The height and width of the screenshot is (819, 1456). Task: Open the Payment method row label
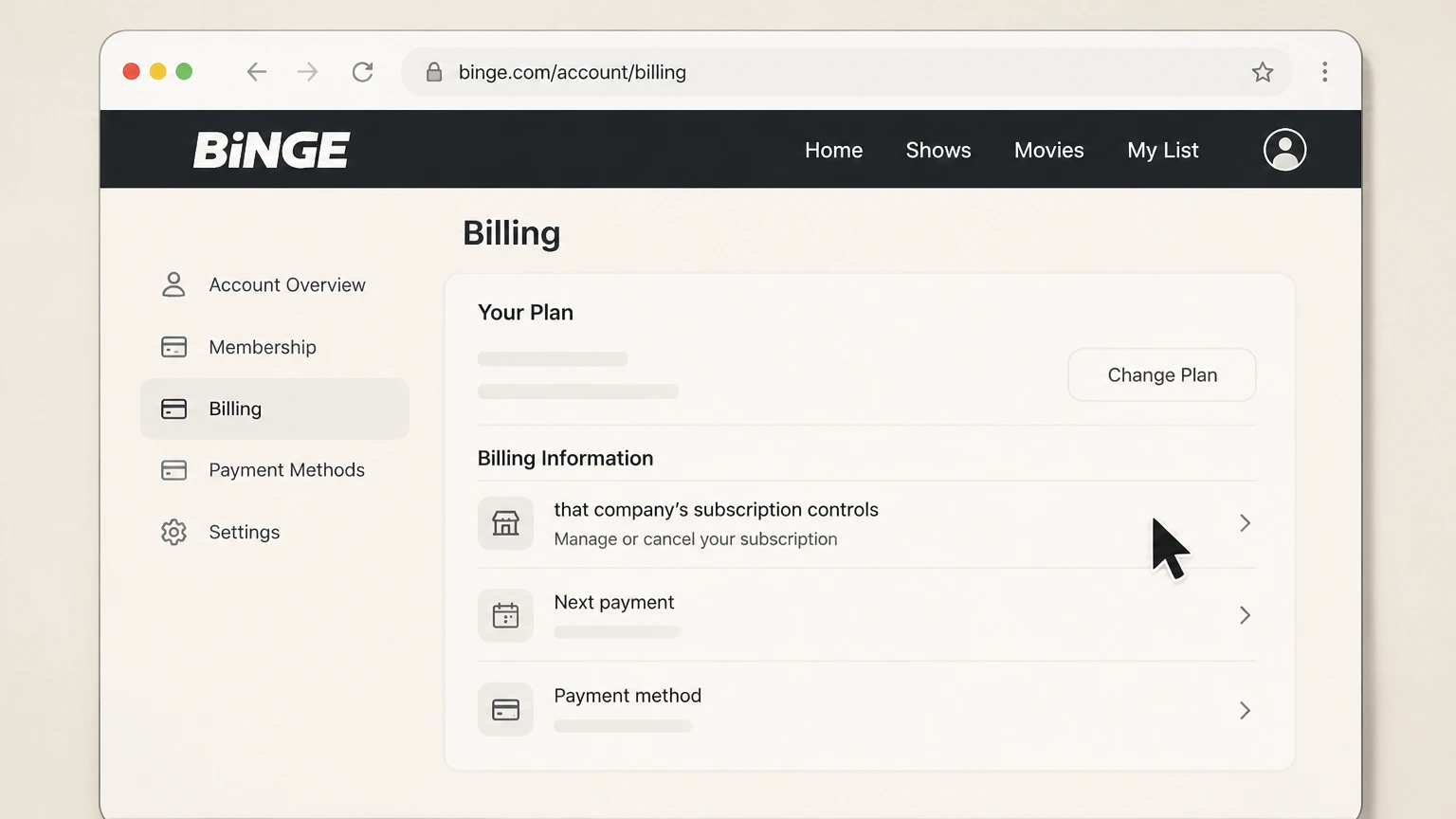click(628, 696)
